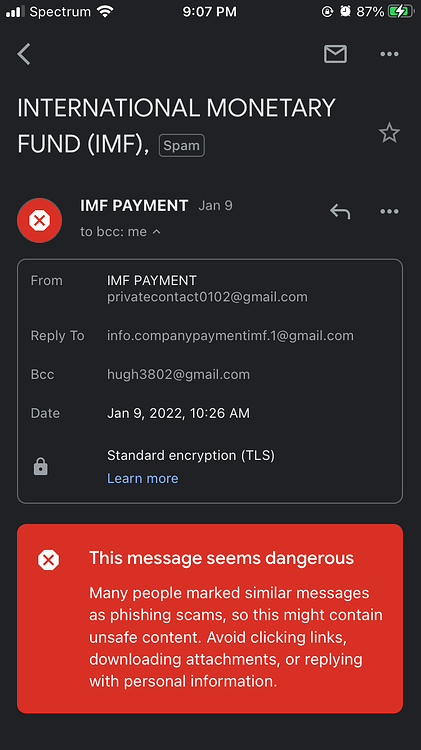Tap 'This message seems dangerous' heading
The image size is (421, 750).
pyautogui.click(x=222, y=558)
